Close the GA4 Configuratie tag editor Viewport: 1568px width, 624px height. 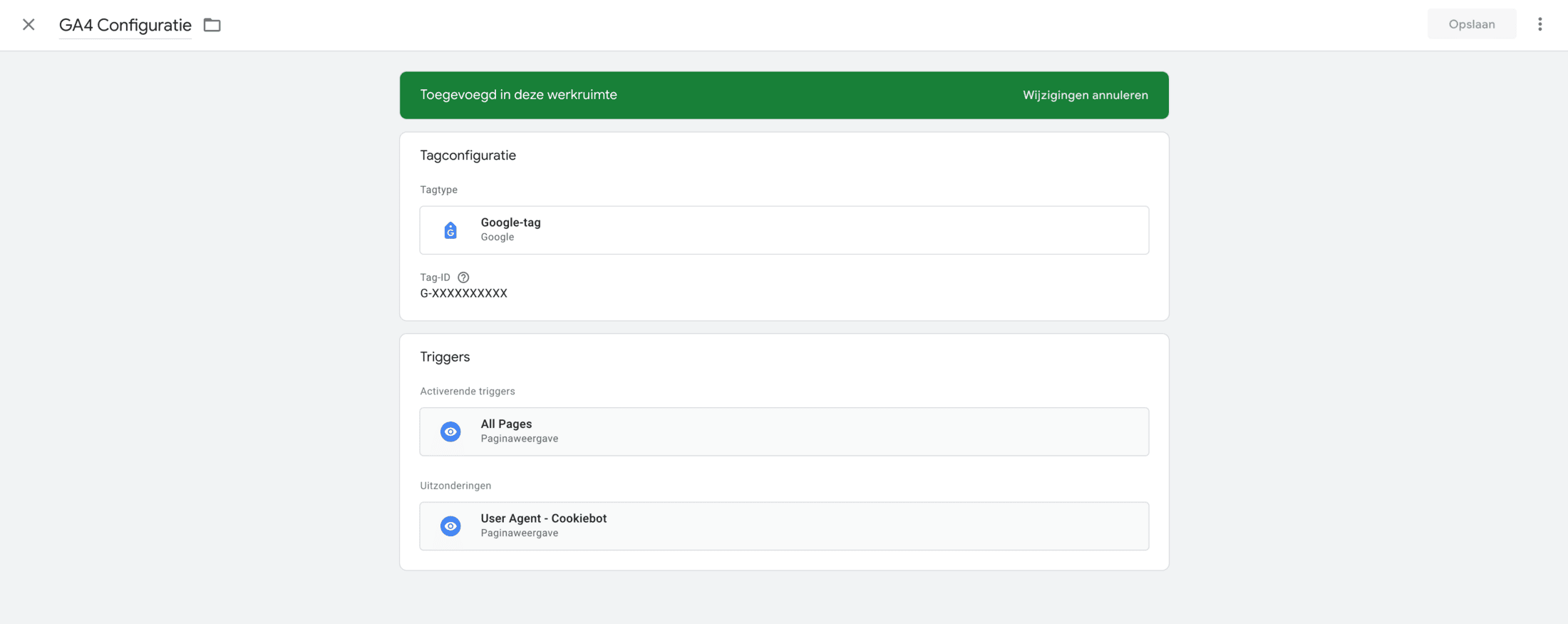click(29, 25)
